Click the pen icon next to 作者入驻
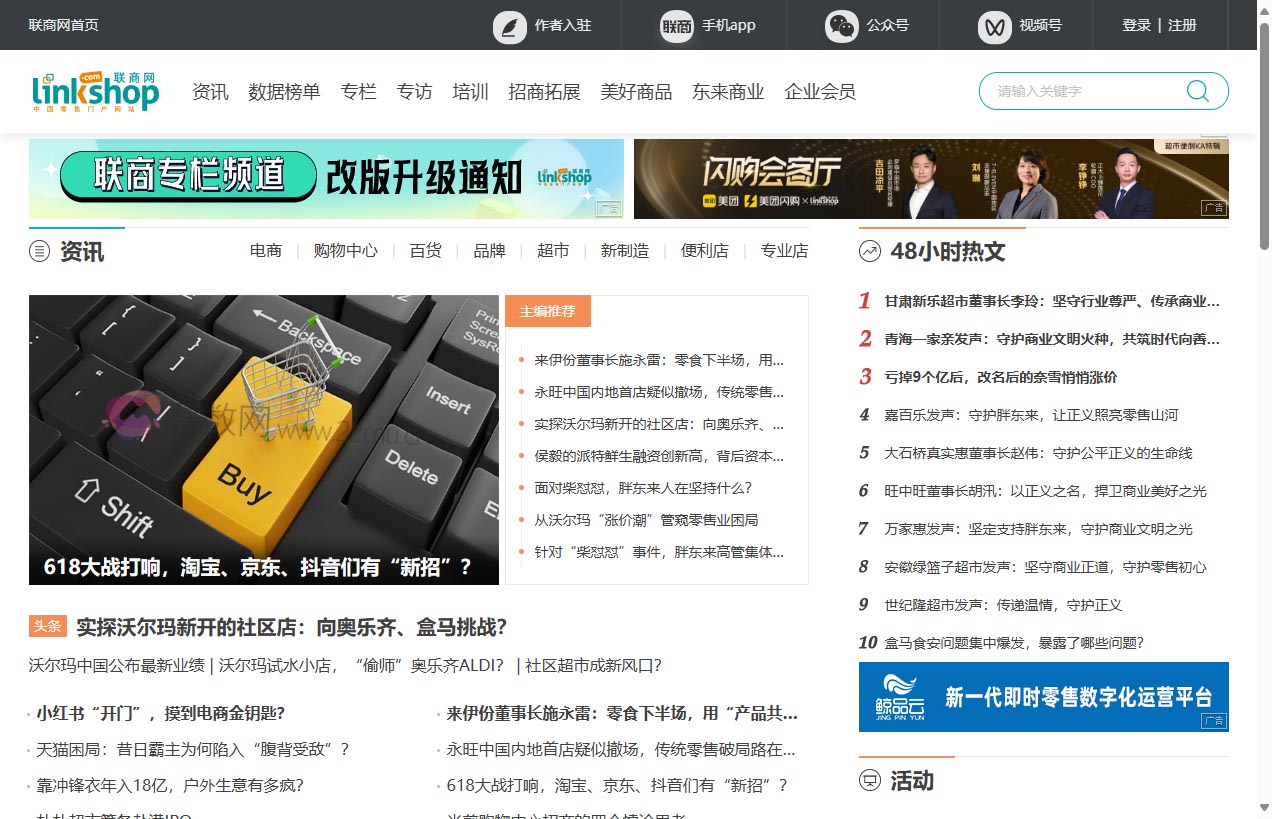 (x=508, y=25)
